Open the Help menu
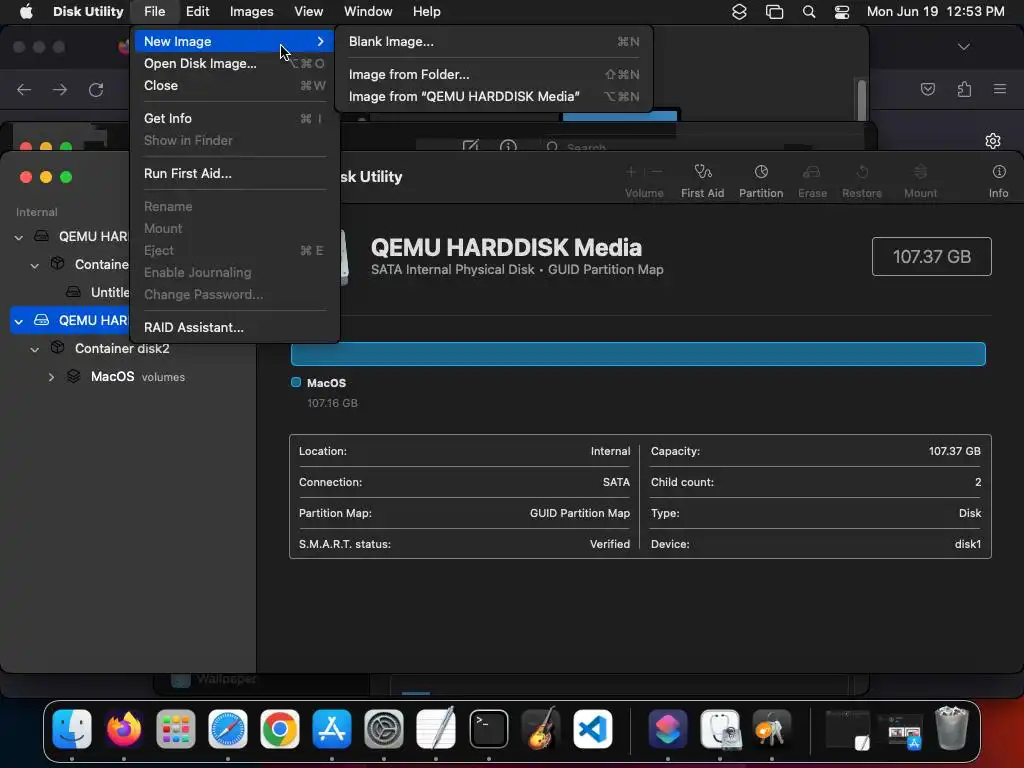The width and height of the screenshot is (1024, 768). (x=426, y=12)
